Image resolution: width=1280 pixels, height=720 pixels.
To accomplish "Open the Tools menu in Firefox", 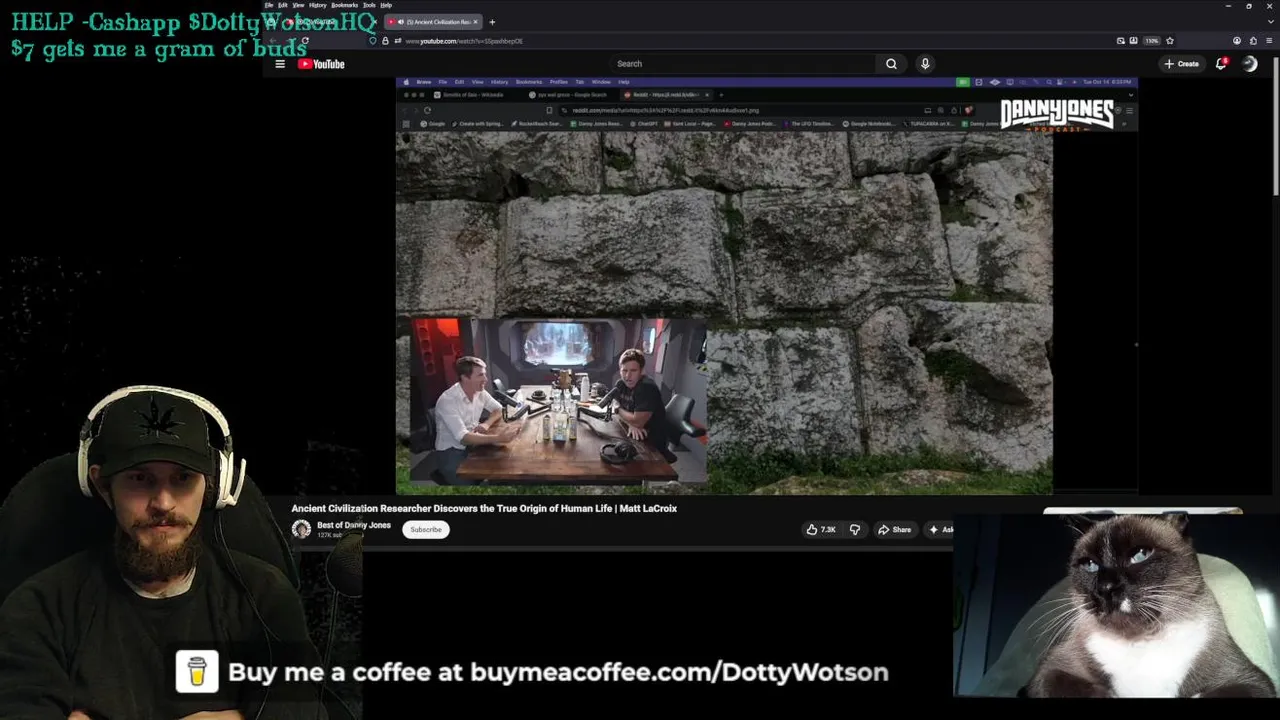I will [x=370, y=5].
